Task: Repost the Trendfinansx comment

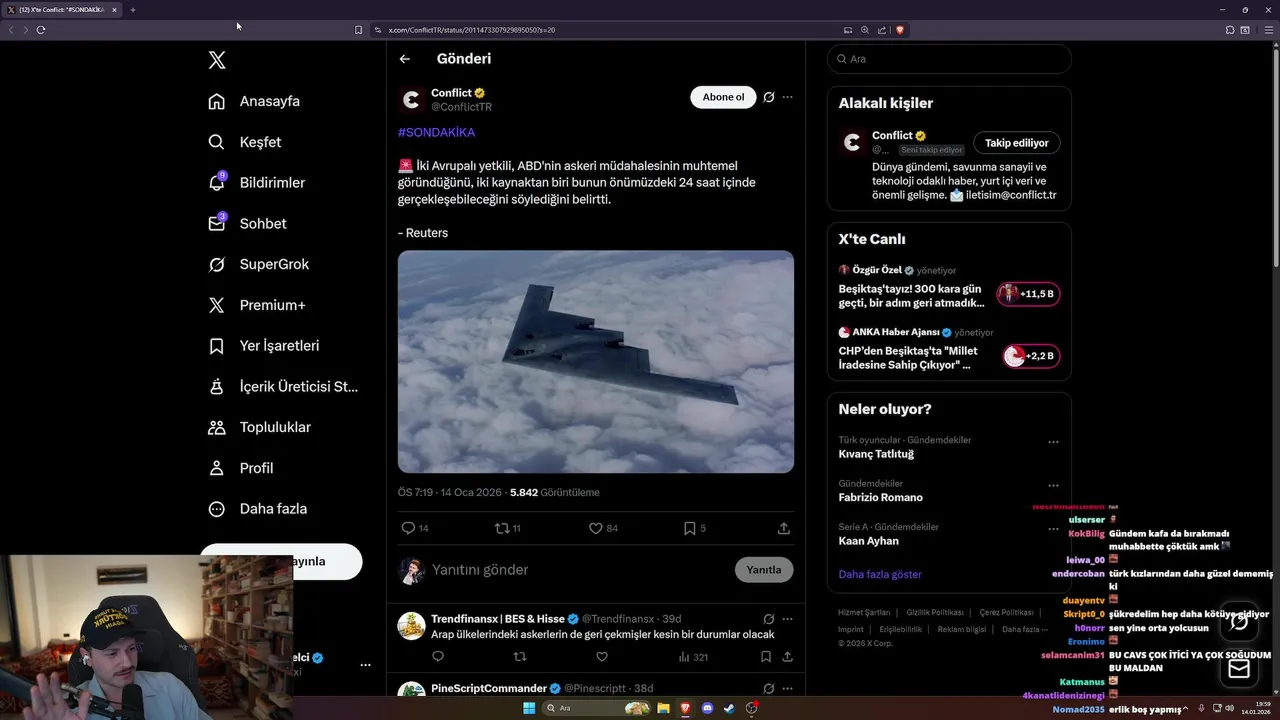Action: [x=520, y=657]
